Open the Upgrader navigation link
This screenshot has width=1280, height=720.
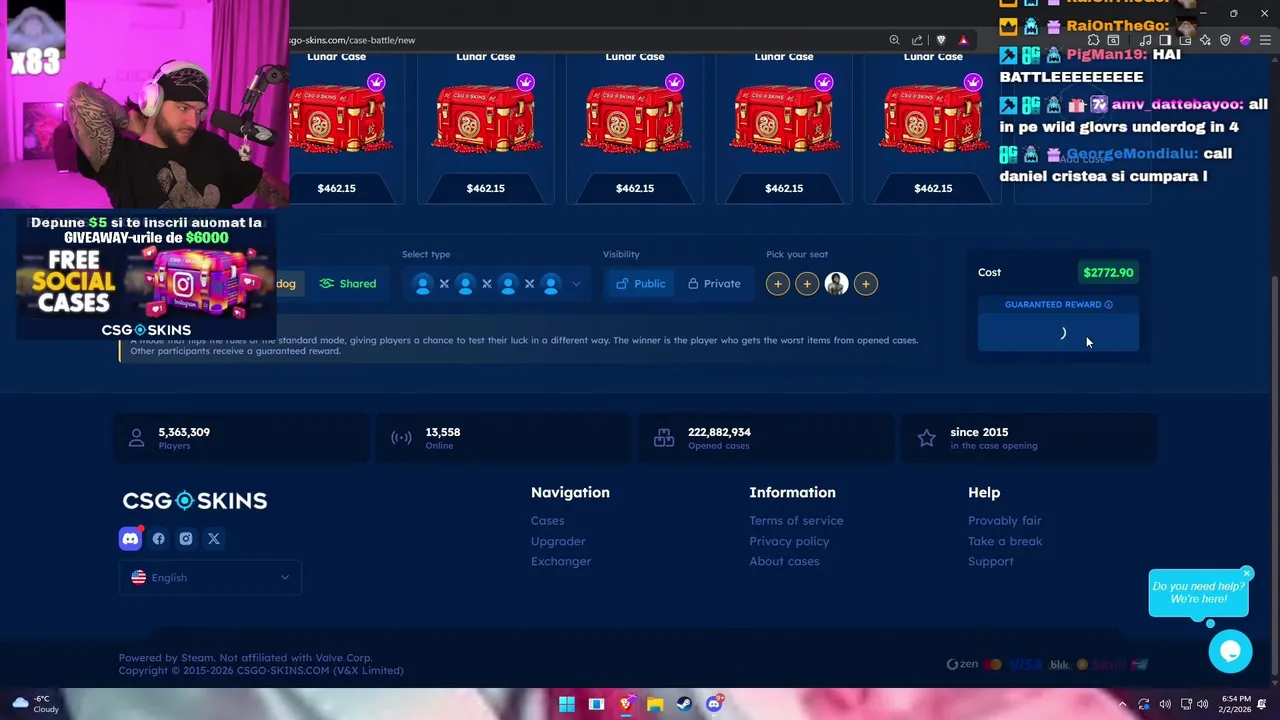point(558,541)
